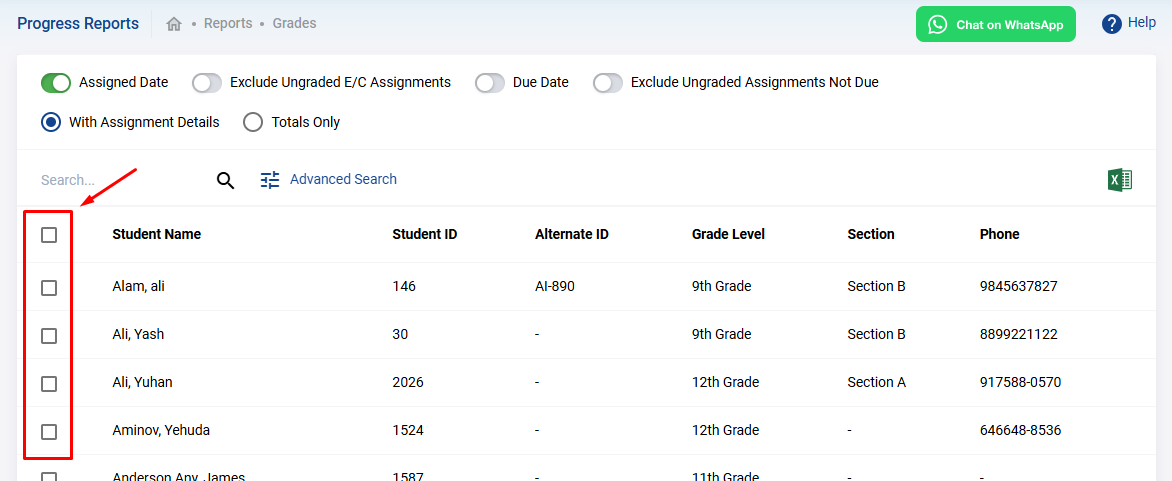Click student name Ali, Yuhan
The height and width of the screenshot is (481, 1172).
(x=142, y=382)
